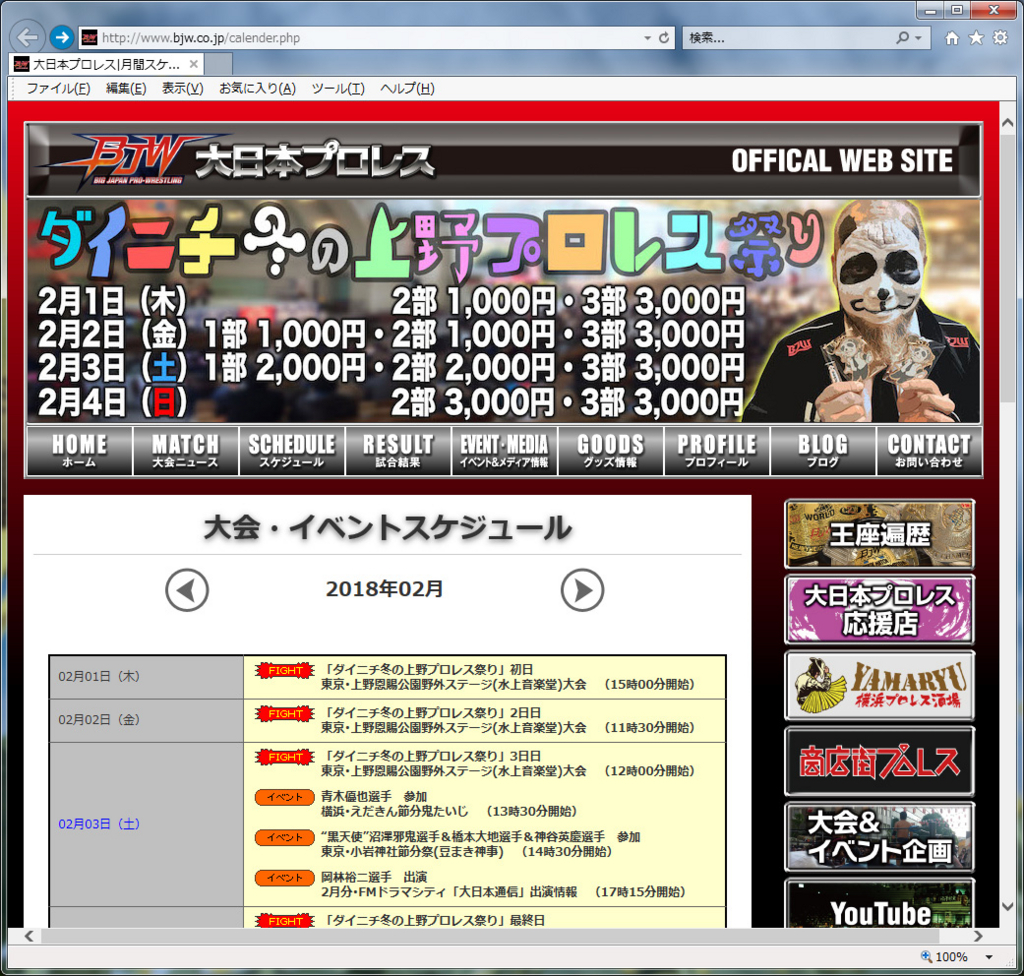This screenshot has height=976, width=1024.
Task: Open the ヘルプ(H) menu
Action: tap(408, 88)
